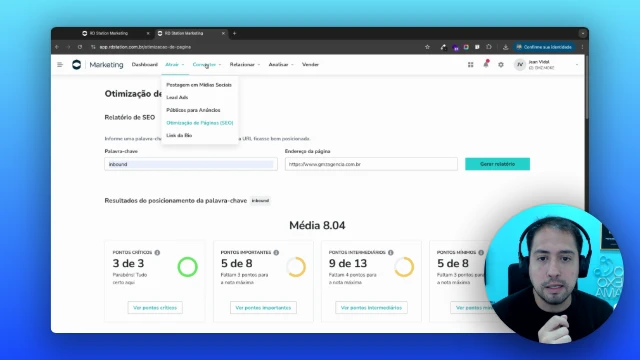Bookmark page with the star icon
Screen dimensions: 640x360
tap(427, 47)
